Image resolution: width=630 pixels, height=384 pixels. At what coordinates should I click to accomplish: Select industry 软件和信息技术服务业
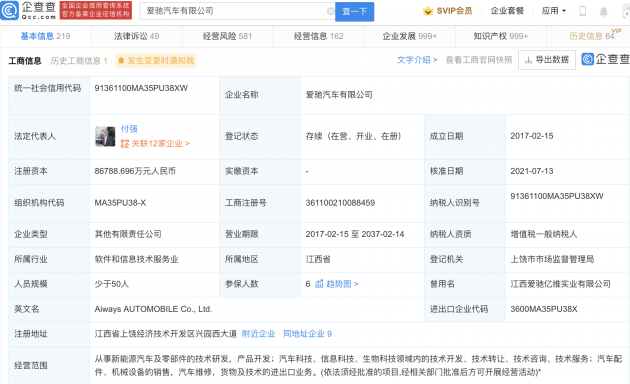click(x=136, y=259)
